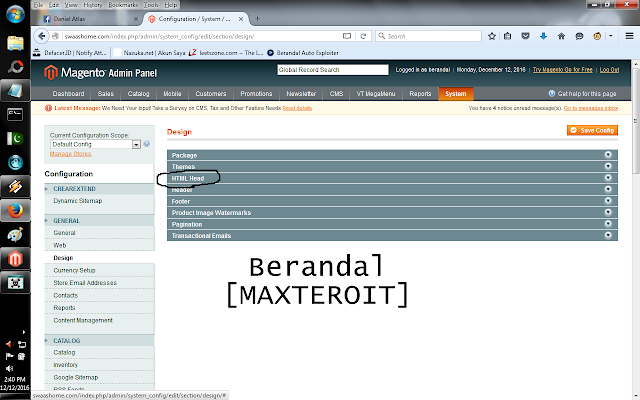Viewport: 640px width, 400px height.
Task: Open the Firefox Bookmarks menu
Action: [x=123, y=5]
